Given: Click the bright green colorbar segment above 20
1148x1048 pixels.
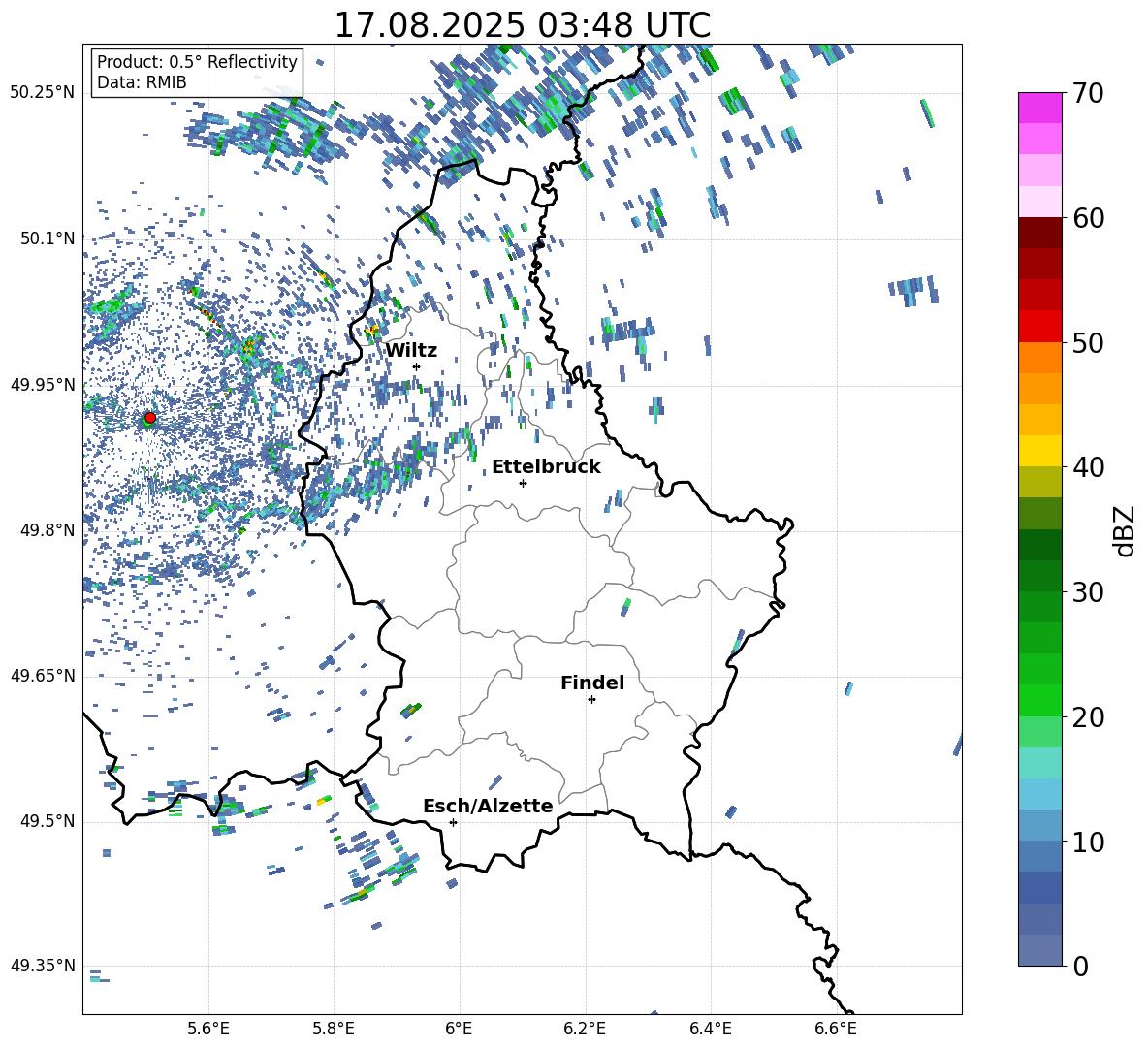Looking at the screenshot, I should point(1039,700).
